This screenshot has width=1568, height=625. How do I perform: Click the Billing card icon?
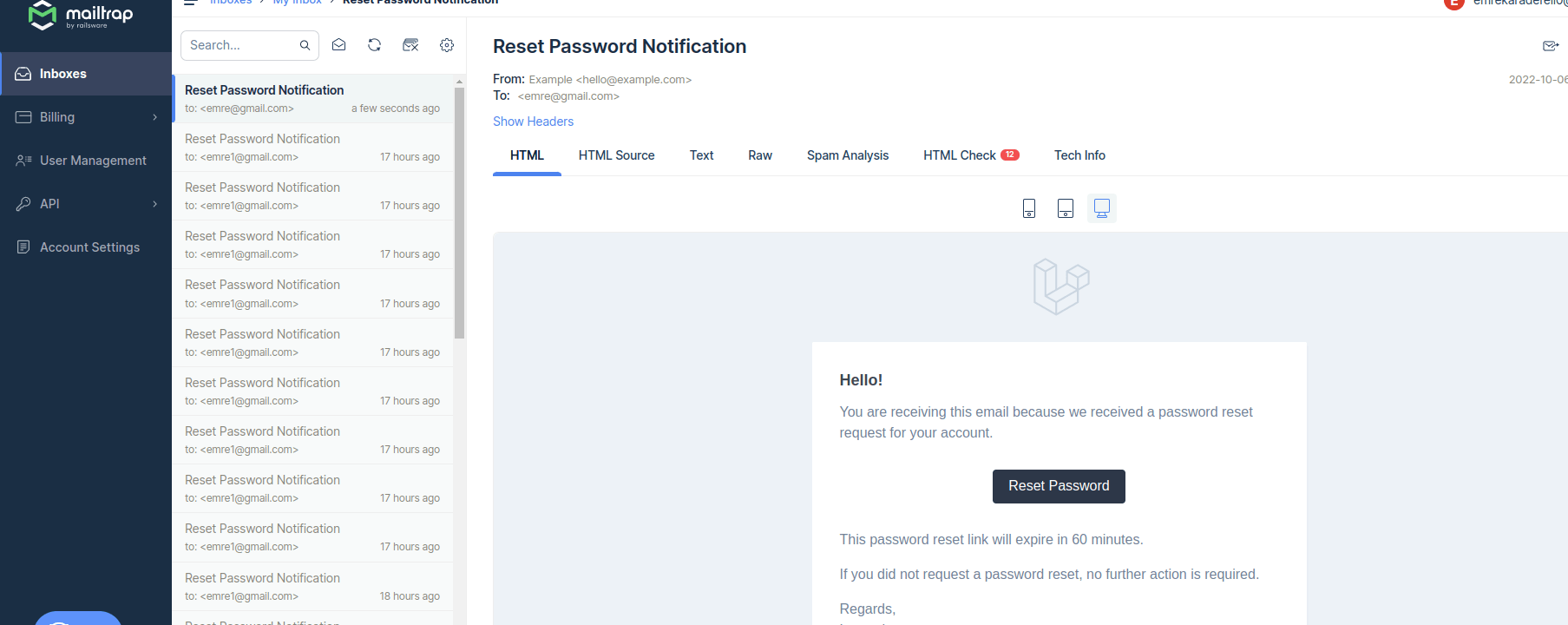click(23, 117)
